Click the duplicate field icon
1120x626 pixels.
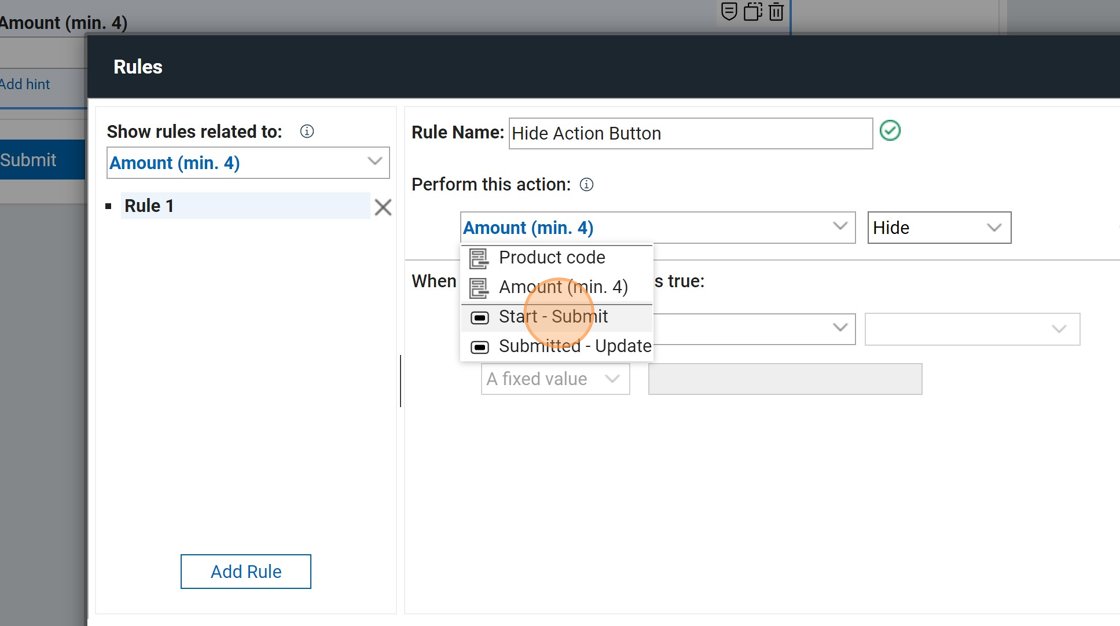pos(752,12)
